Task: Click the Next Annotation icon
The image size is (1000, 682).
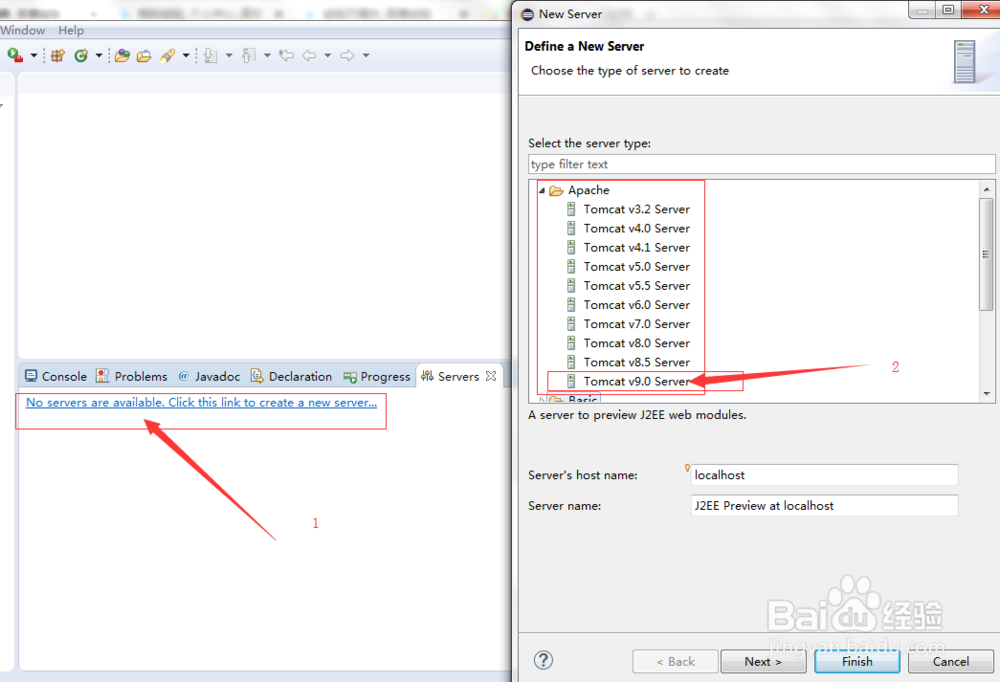Action: tap(210, 56)
